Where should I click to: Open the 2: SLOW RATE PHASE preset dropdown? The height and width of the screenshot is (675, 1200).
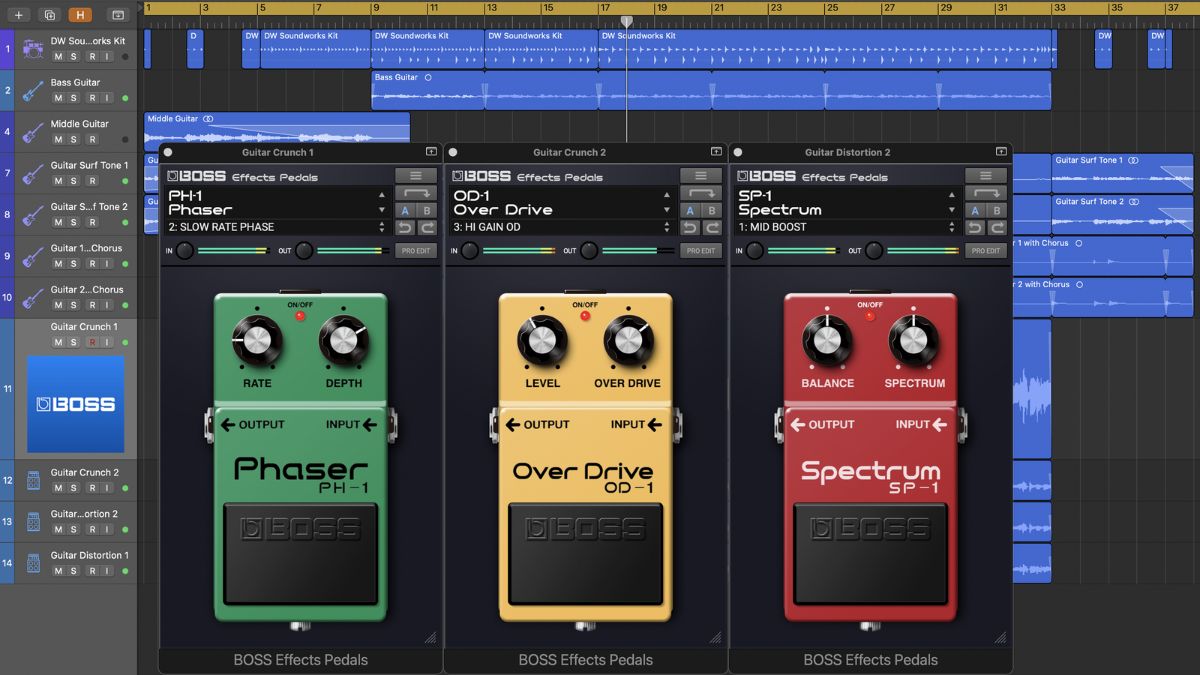(x=276, y=228)
